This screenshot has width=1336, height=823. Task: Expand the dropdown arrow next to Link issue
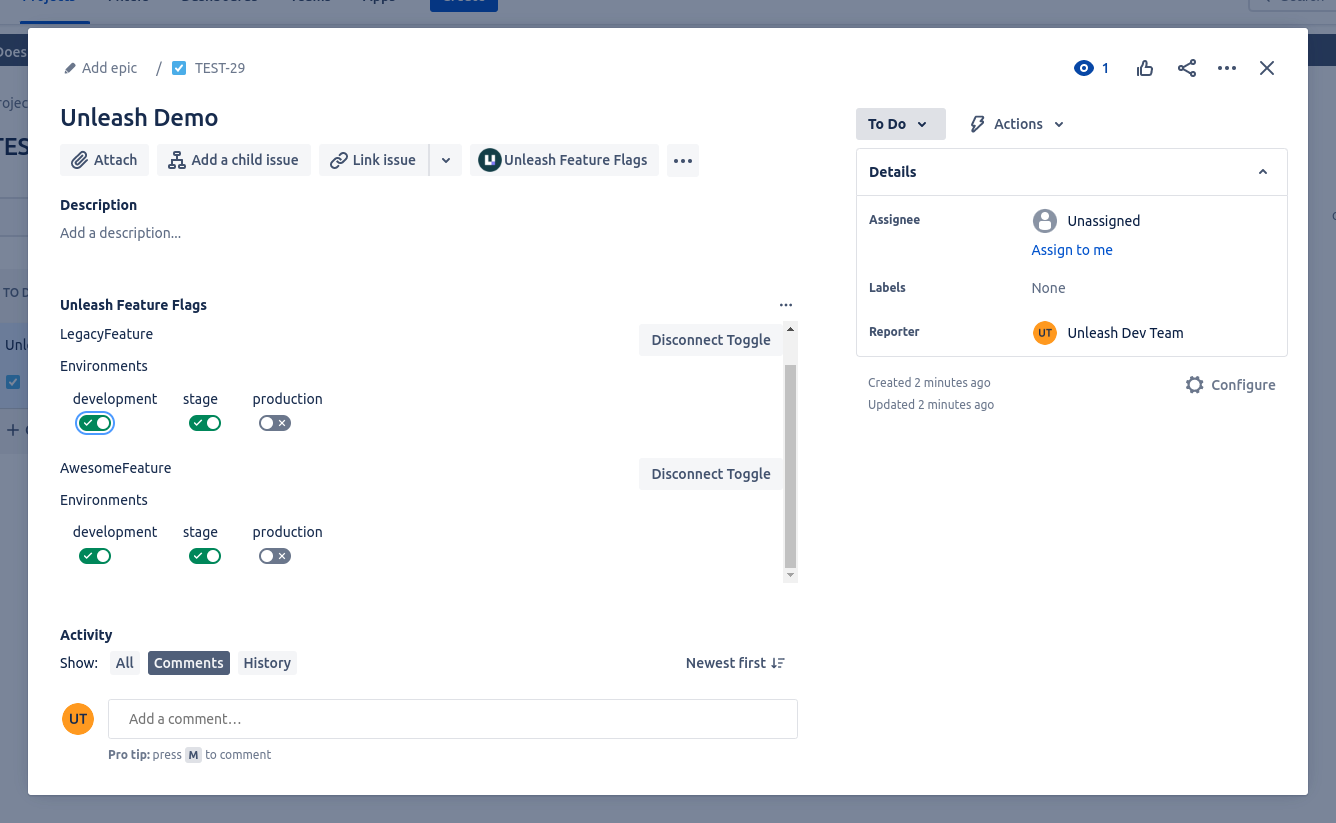tap(446, 160)
